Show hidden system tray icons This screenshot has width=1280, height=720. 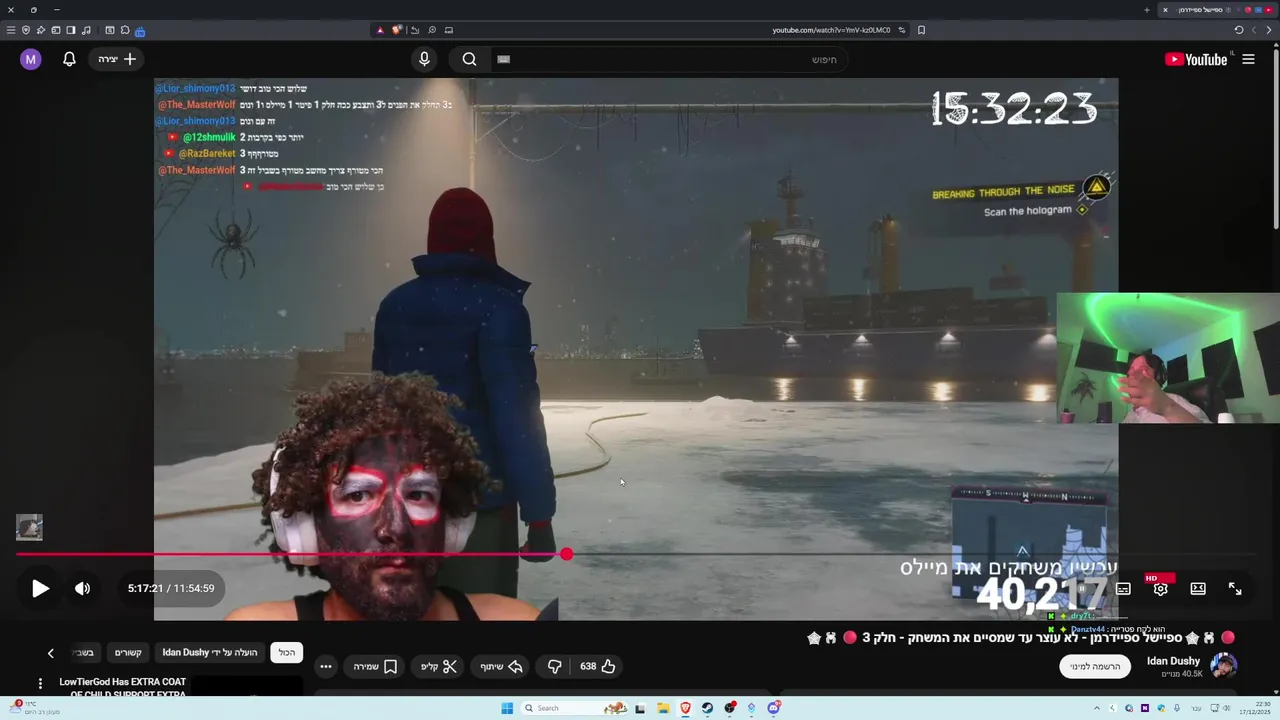[1096, 708]
